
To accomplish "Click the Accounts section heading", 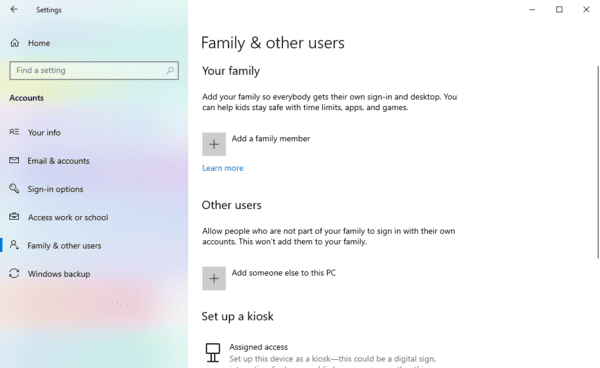I will [x=26, y=98].
